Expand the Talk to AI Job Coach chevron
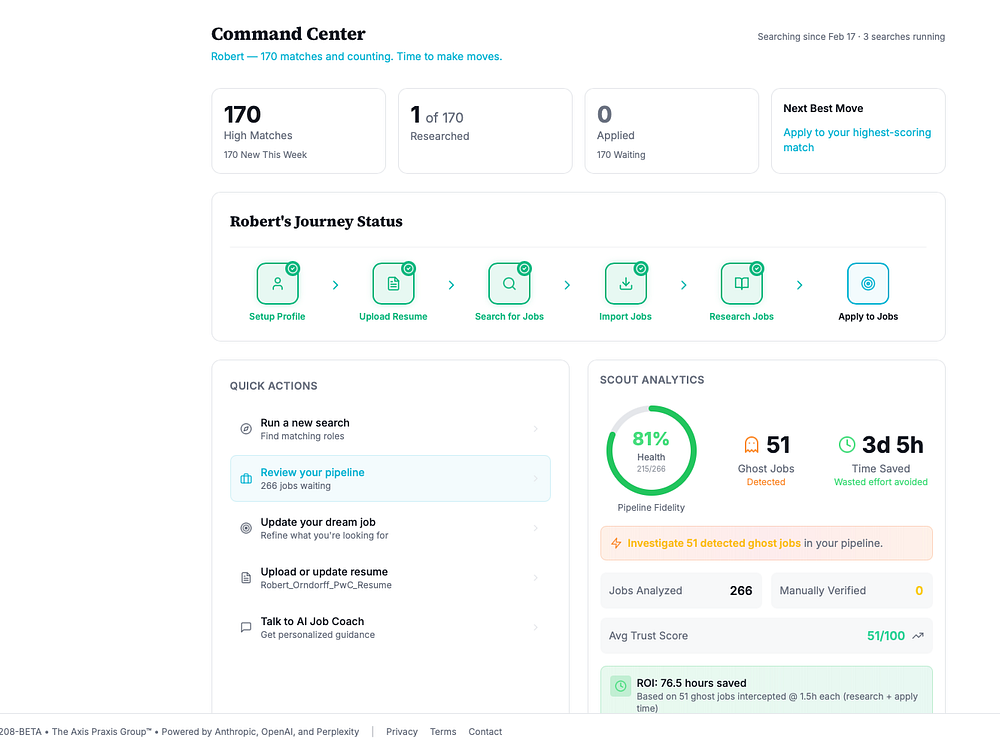This screenshot has height=750, width=1000. click(x=536, y=627)
